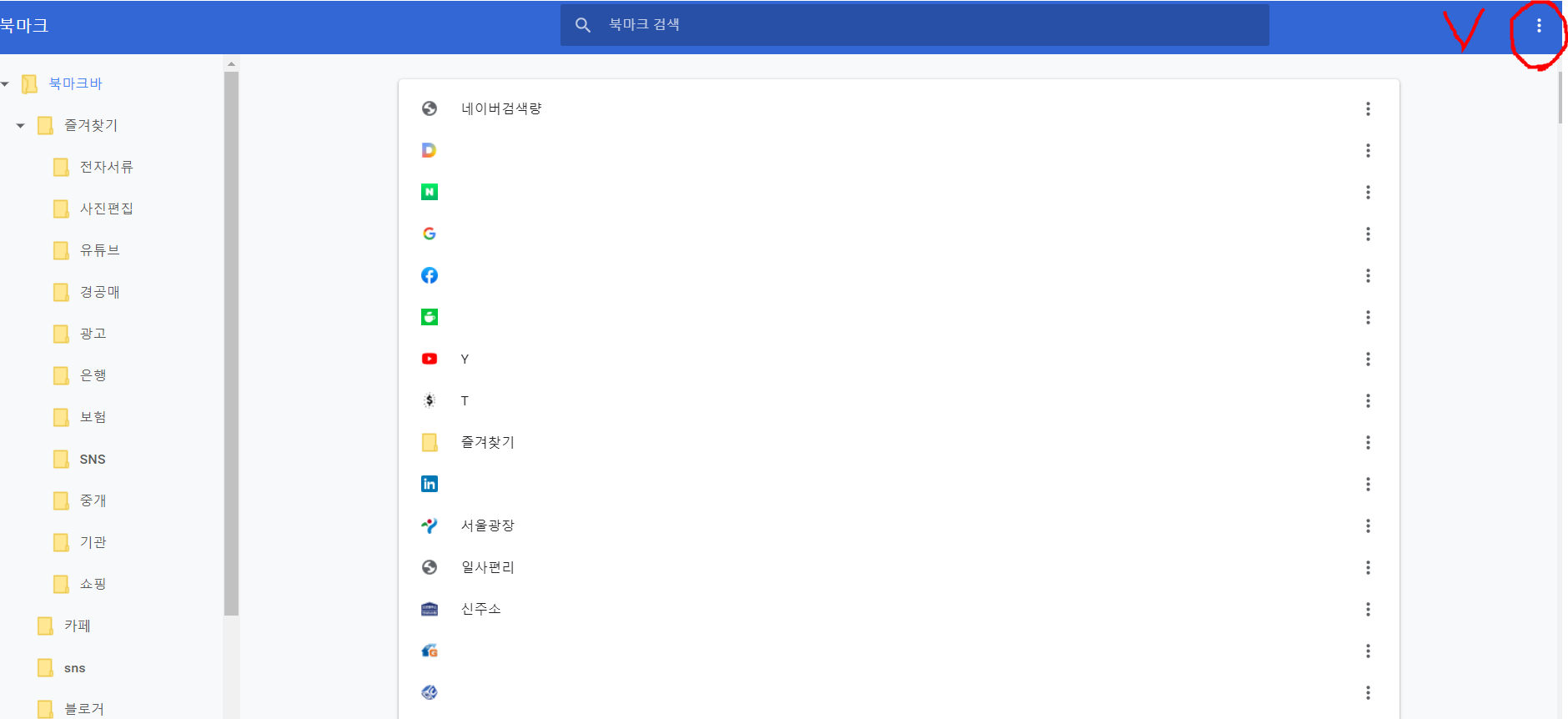Open more actions for 서울광장
The height and width of the screenshot is (719, 1568).
pos(1368,525)
